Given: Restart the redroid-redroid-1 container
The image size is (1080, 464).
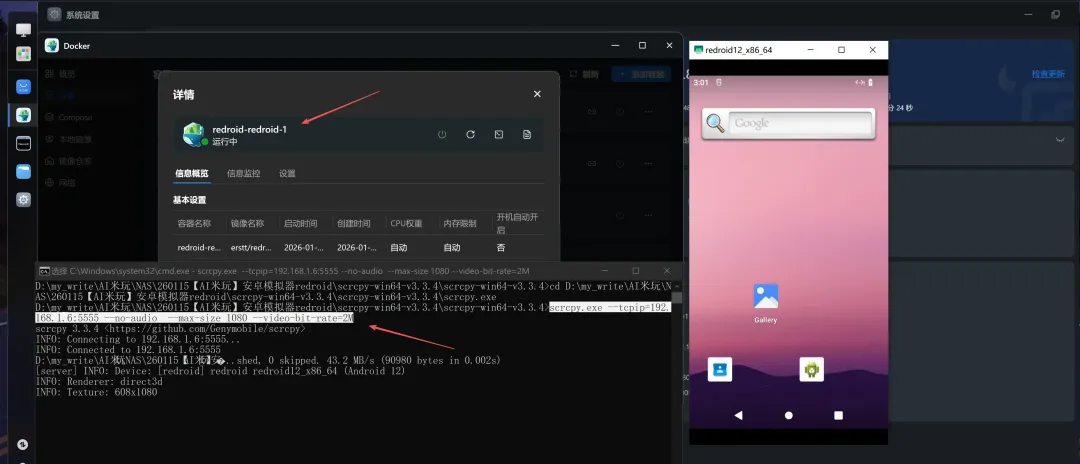Looking at the screenshot, I should coord(470,134).
